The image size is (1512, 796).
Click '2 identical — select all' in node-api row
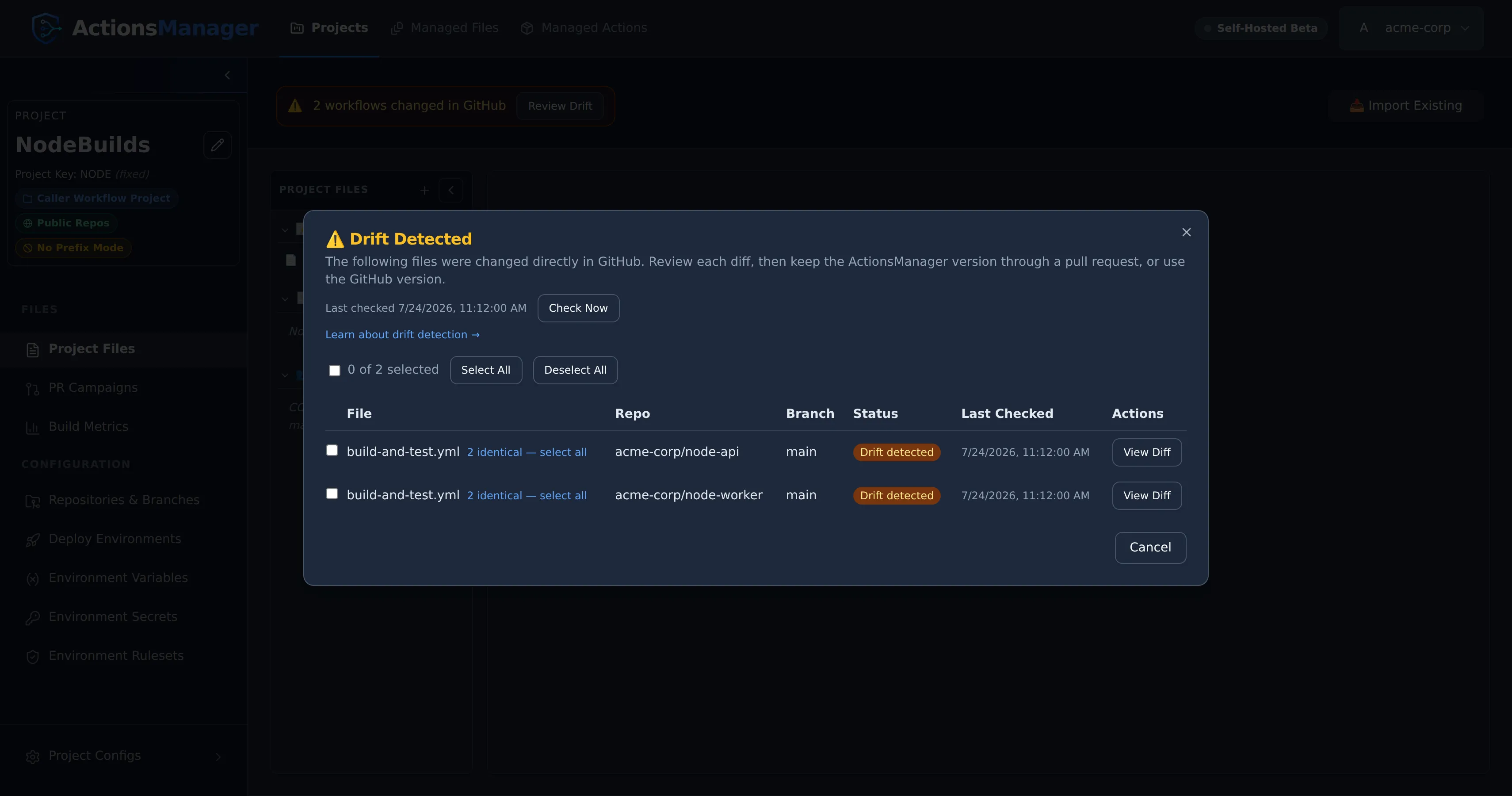pos(527,452)
